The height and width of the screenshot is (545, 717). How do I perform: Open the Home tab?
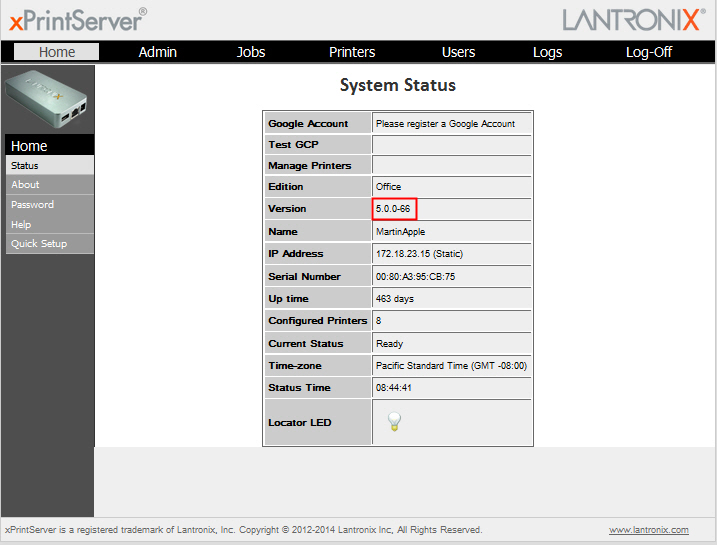point(57,52)
